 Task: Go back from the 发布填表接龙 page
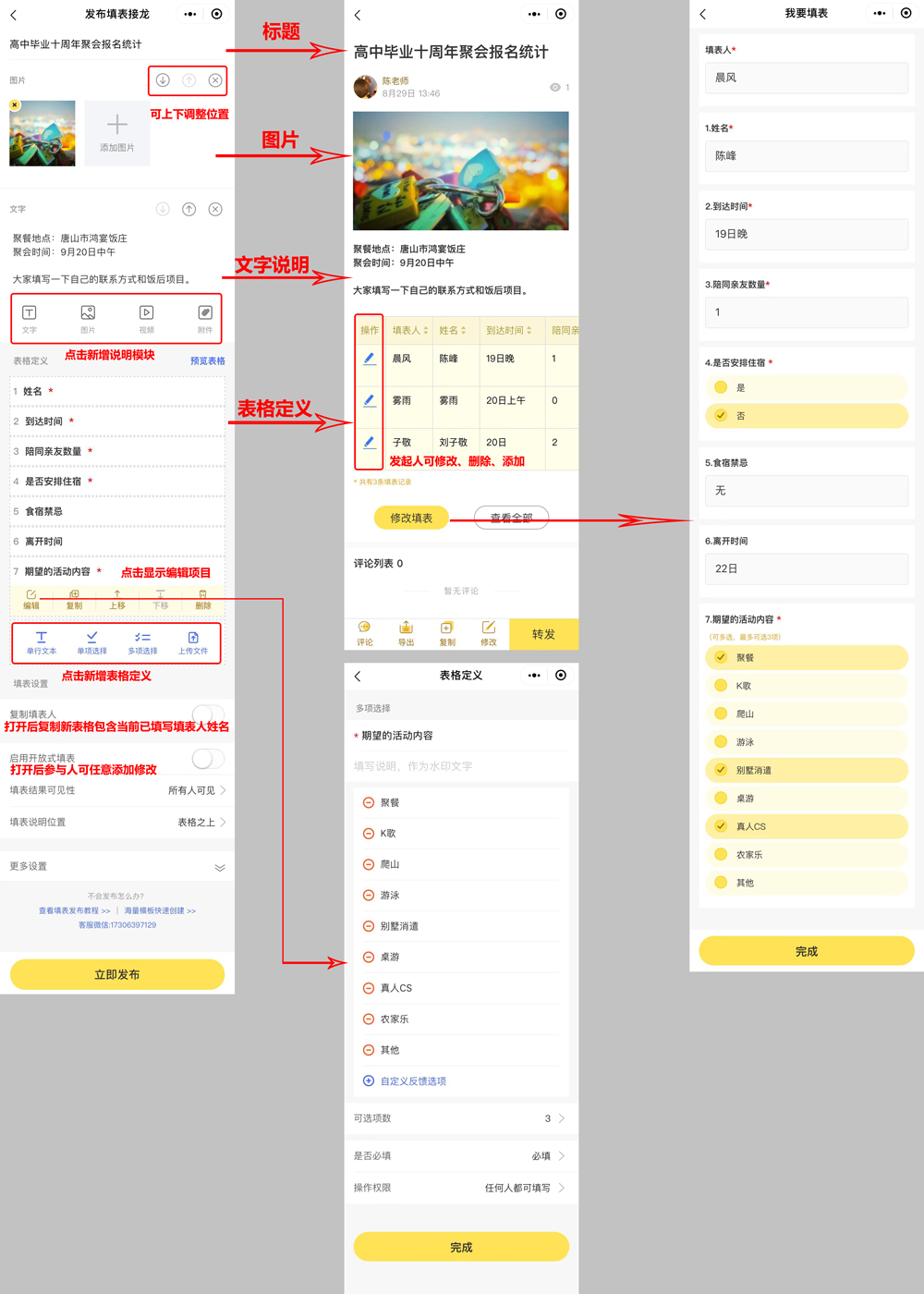(x=14, y=15)
